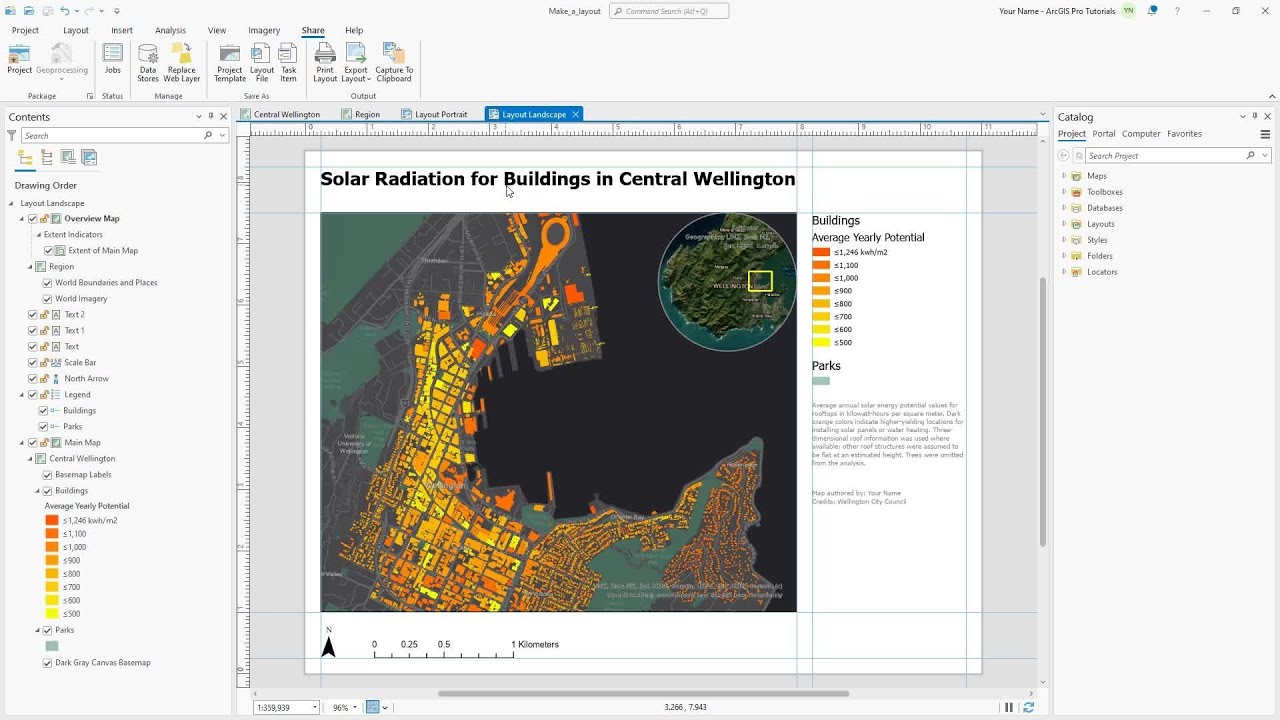The width and height of the screenshot is (1280, 720).
Task: Select the Folders item in Catalog
Action: [1098, 256]
